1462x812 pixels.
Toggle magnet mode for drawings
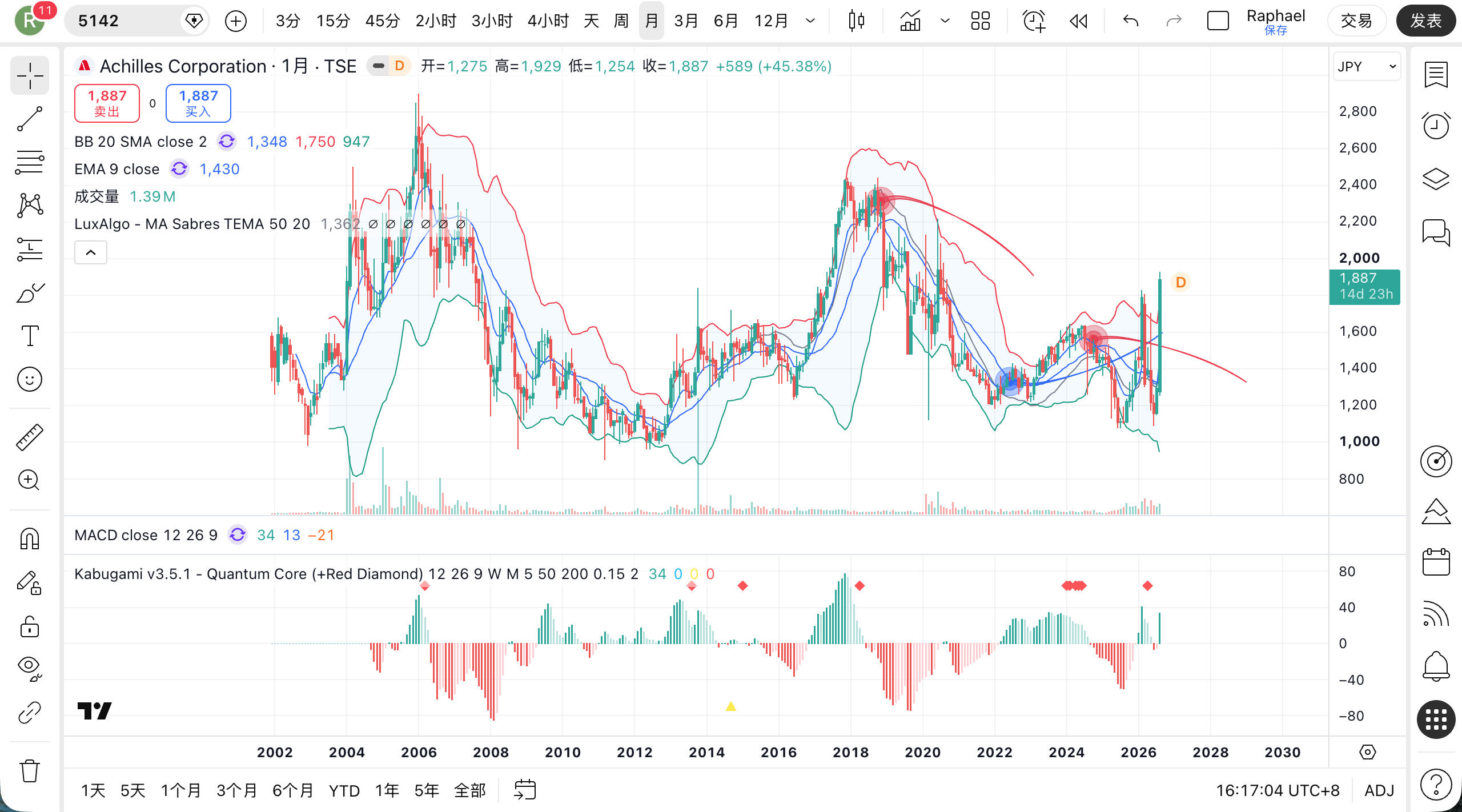[30, 538]
